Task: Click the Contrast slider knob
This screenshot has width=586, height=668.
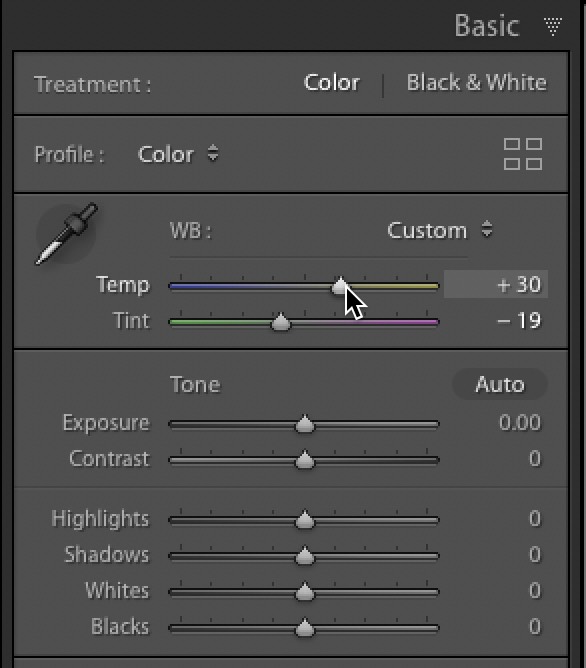Action: (304, 460)
